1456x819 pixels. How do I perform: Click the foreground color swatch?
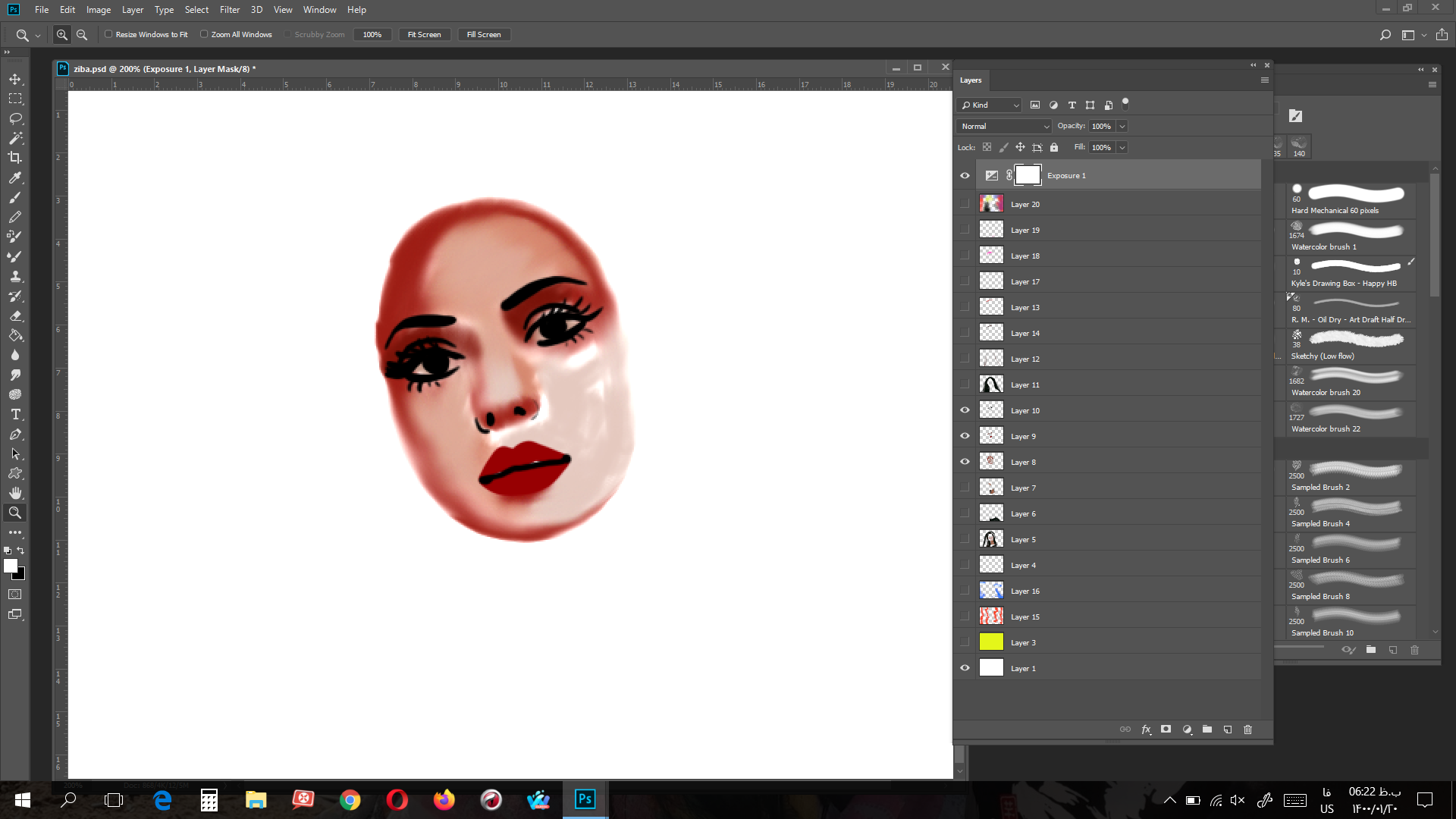11,566
